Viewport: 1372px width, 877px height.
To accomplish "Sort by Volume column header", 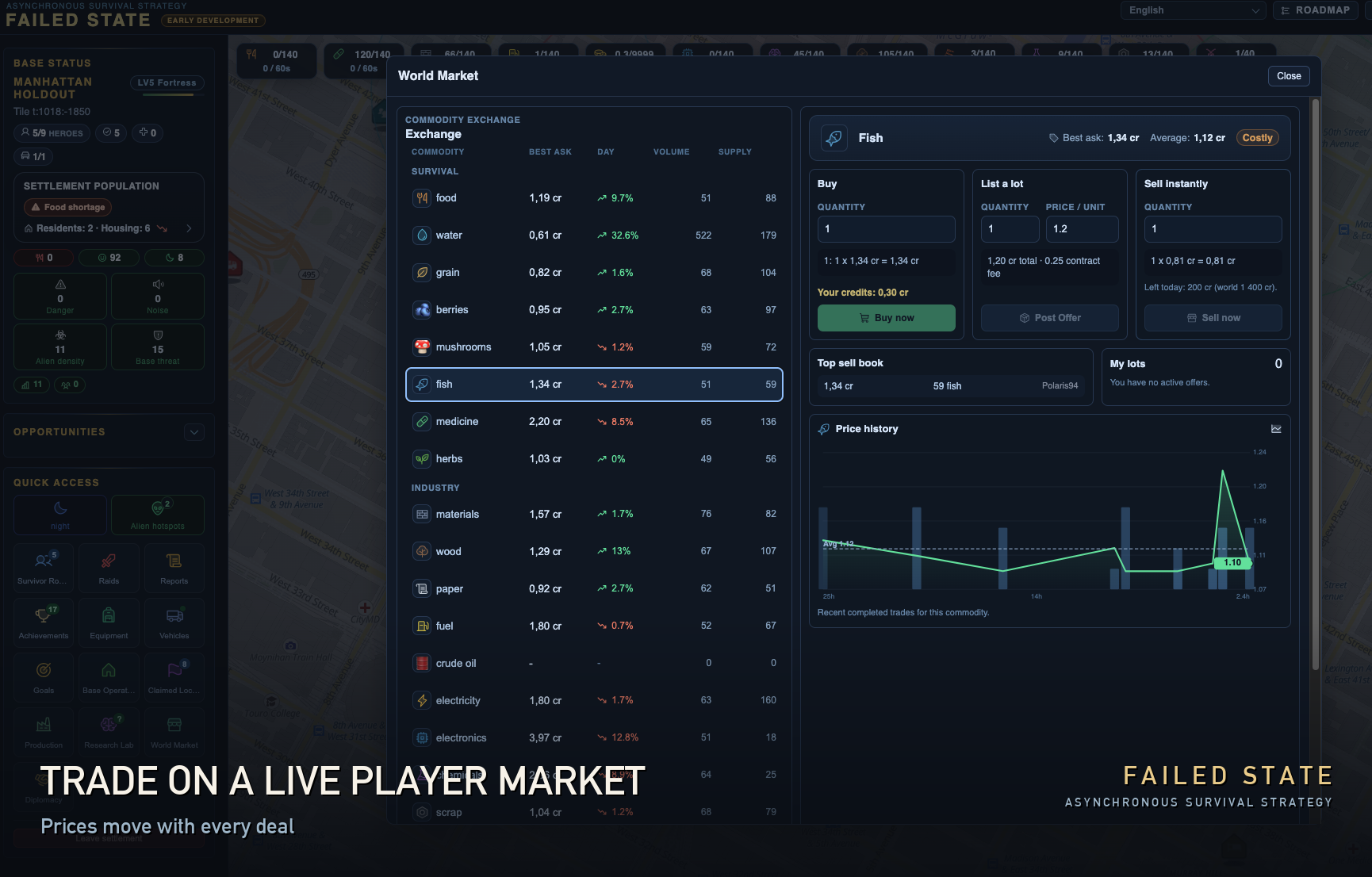I will 672,151.
